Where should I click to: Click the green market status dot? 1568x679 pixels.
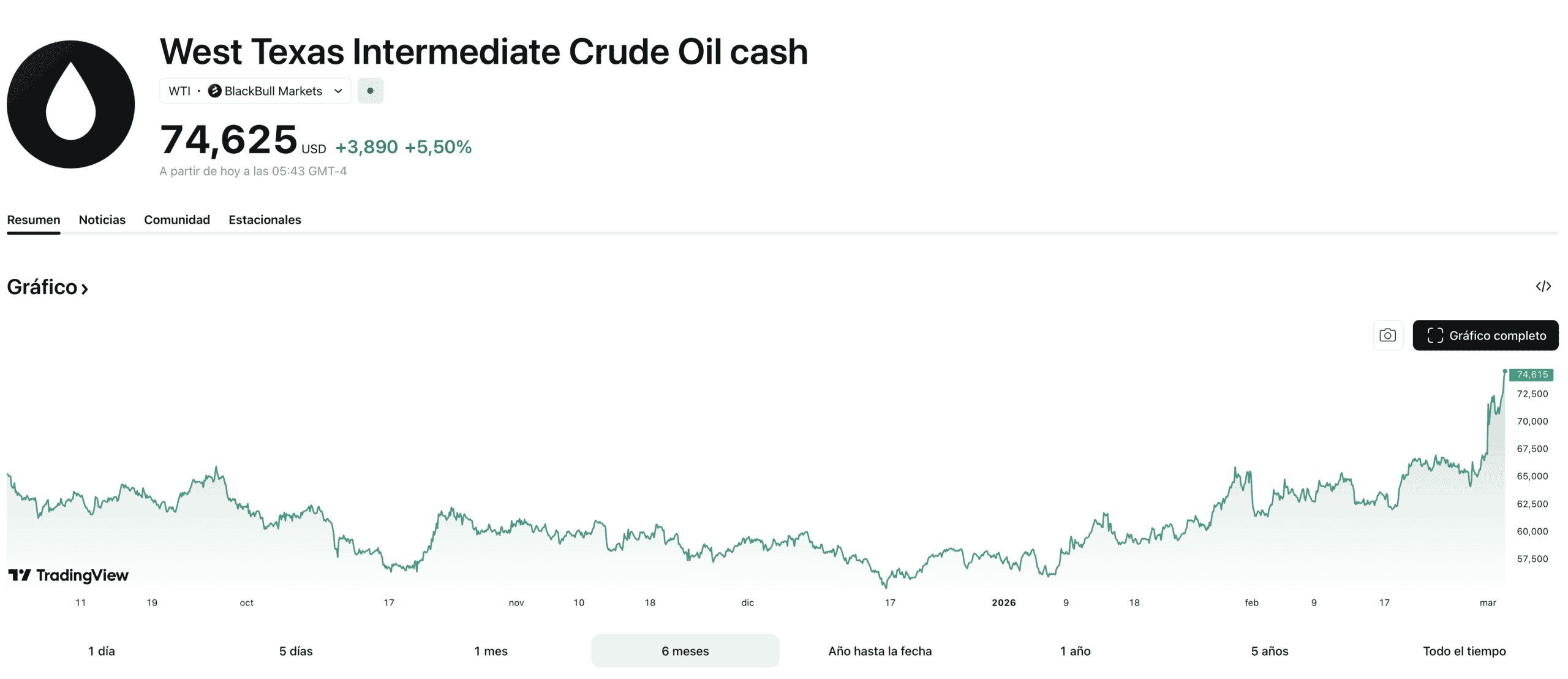pos(370,91)
